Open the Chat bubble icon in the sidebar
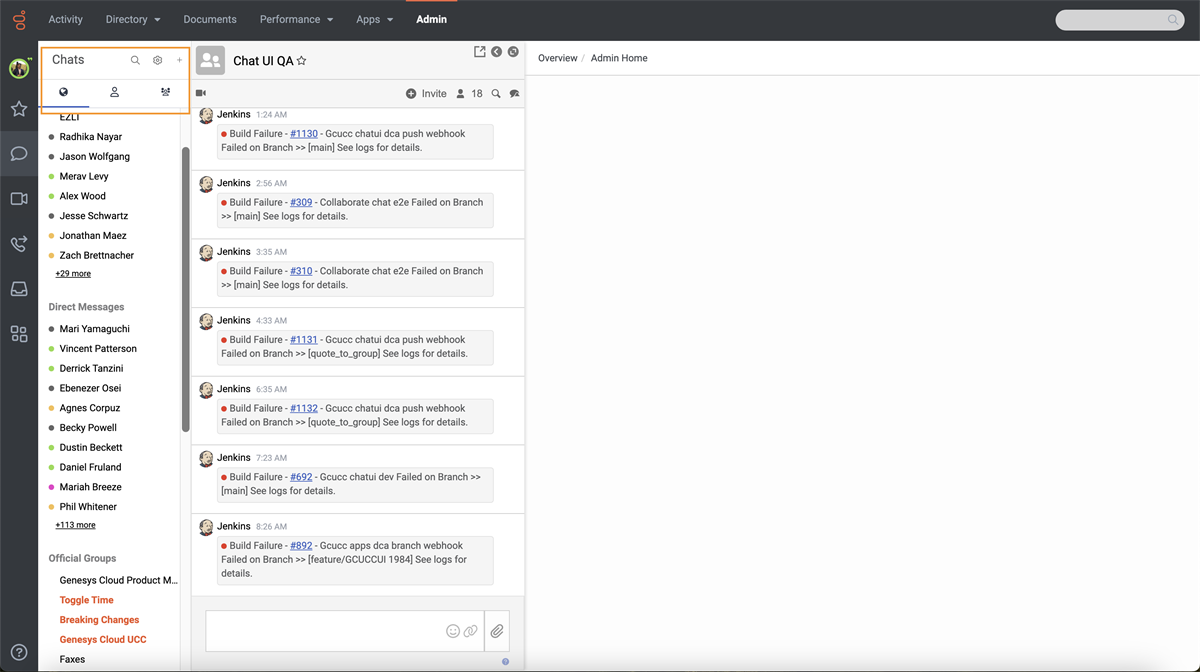The image size is (1200, 672). 19,154
